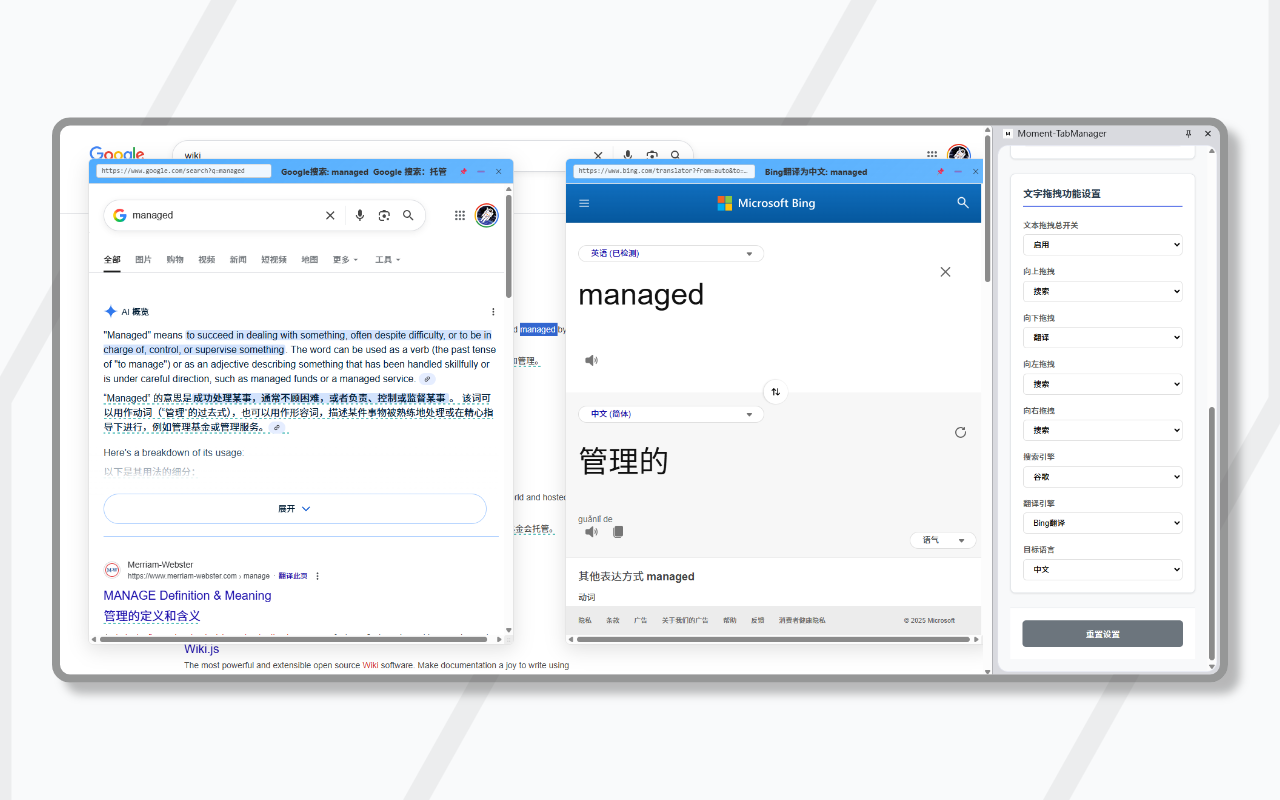Click the 重置设置 button

[1102, 634]
